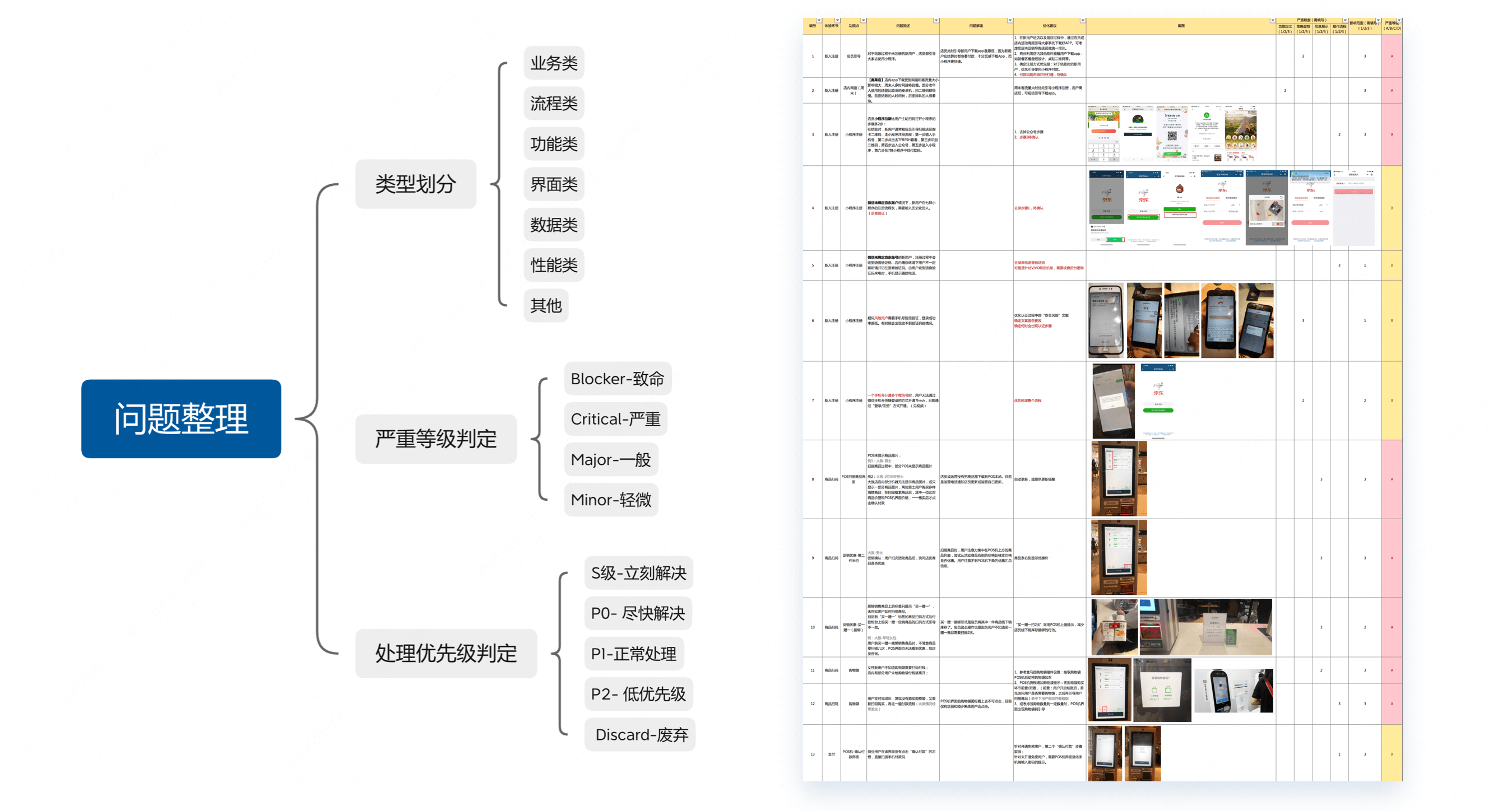Click the Discard-废弃 node

tap(641, 734)
